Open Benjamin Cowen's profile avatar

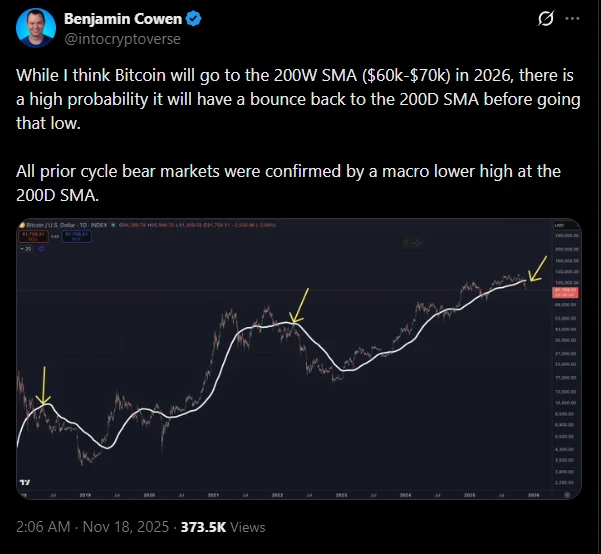tap(36, 30)
